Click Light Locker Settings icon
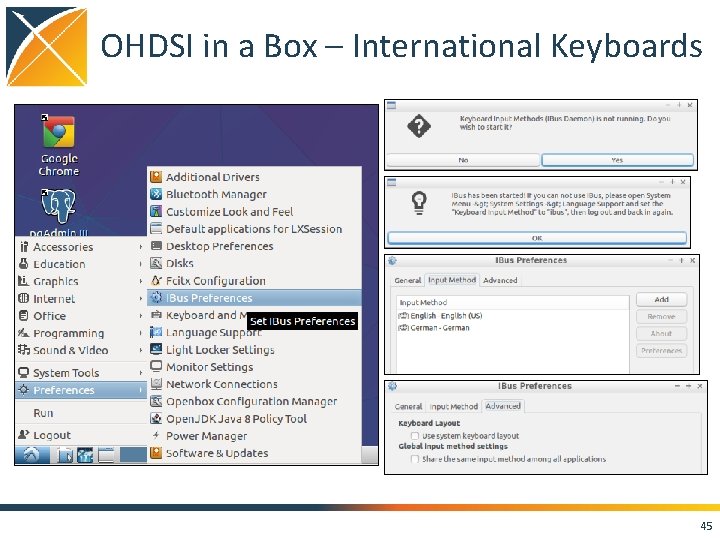The image size is (720, 540). point(156,349)
